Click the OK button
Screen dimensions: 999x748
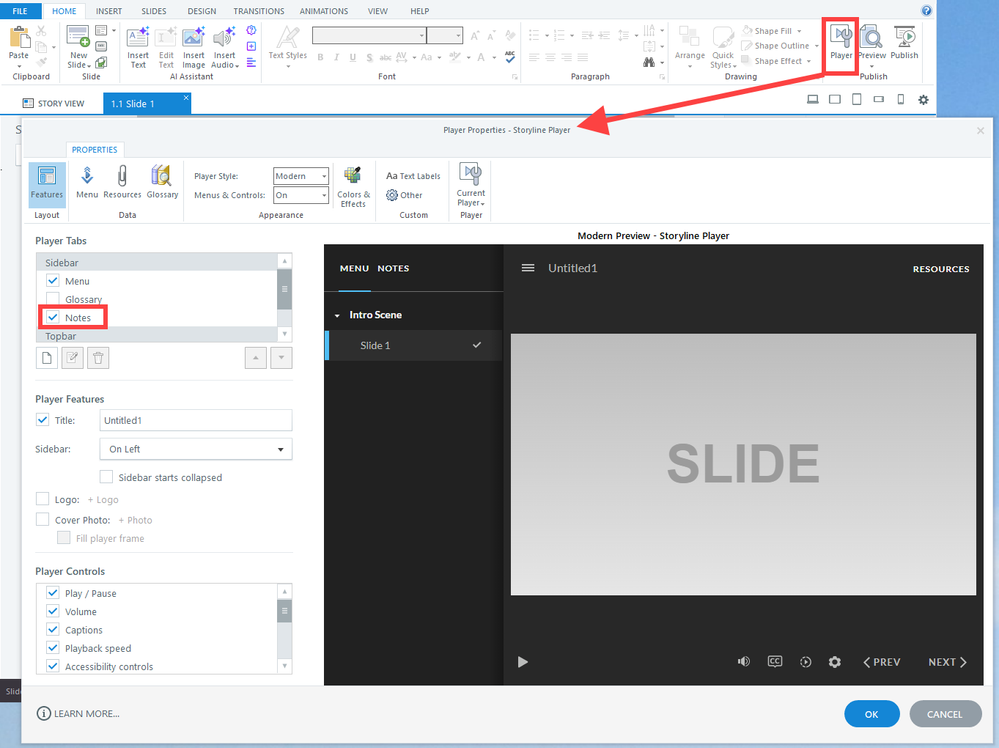click(x=871, y=714)
